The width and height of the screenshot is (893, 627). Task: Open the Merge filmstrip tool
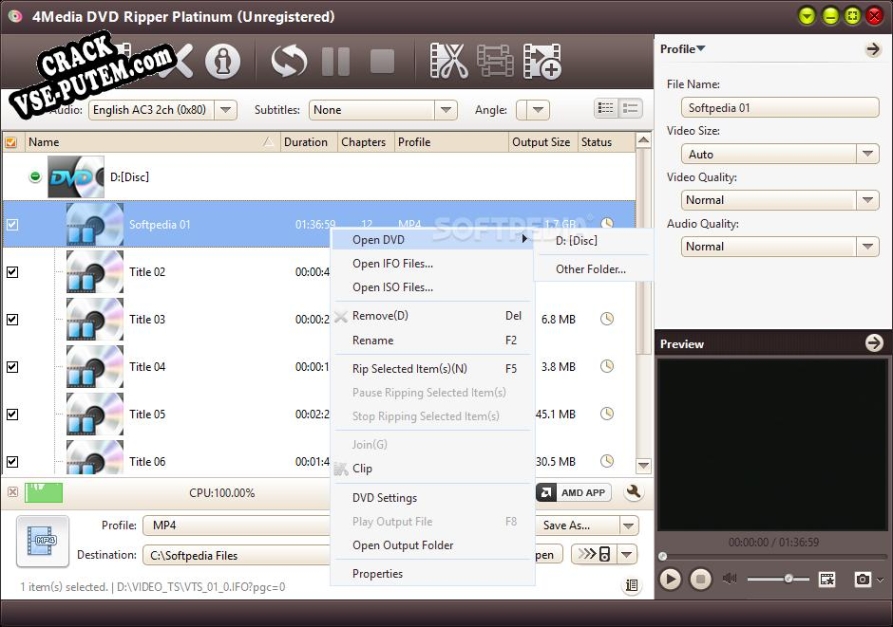point(495,60)
